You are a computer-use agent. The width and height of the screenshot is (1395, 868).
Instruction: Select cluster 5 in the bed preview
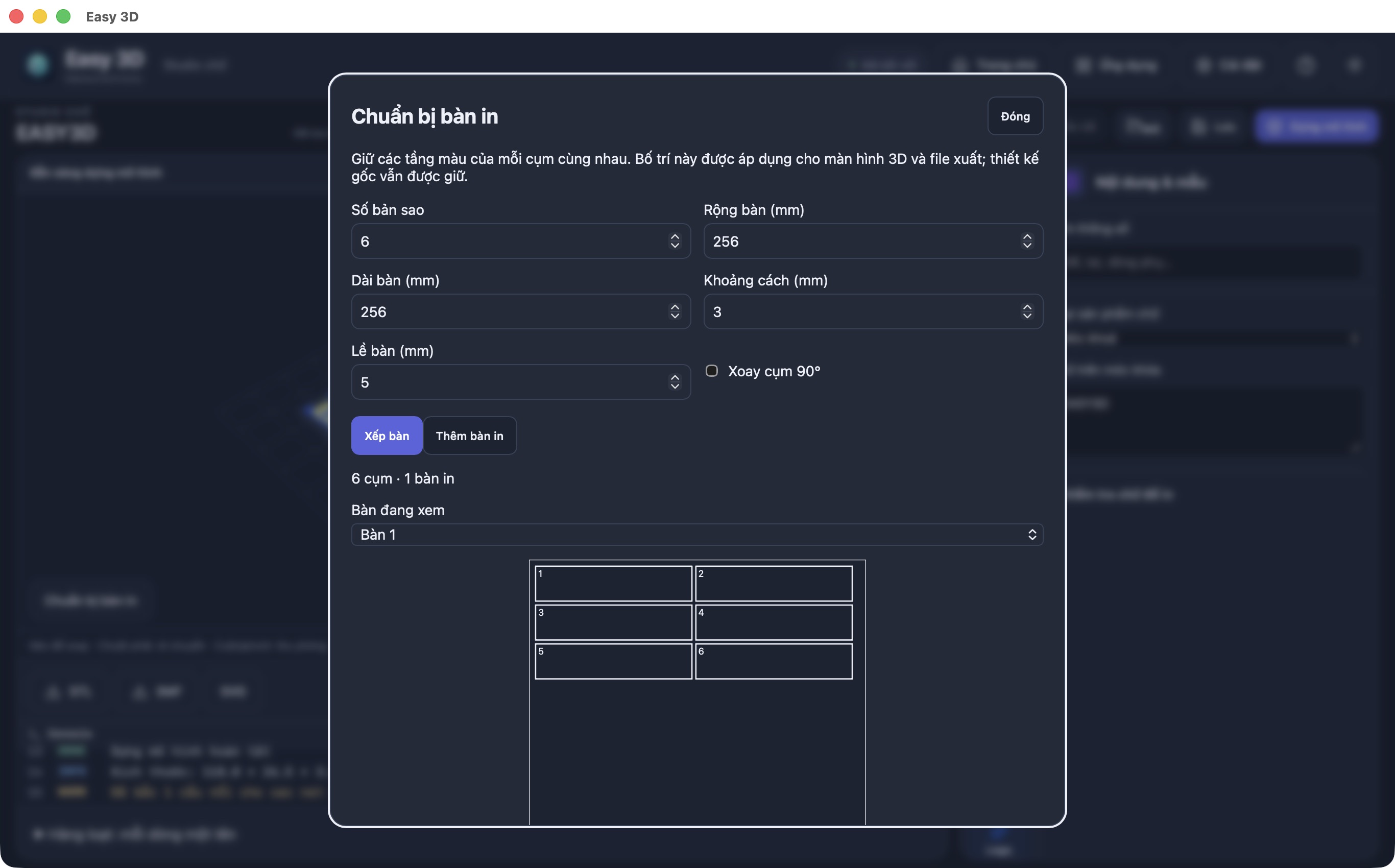click(613, 661)
